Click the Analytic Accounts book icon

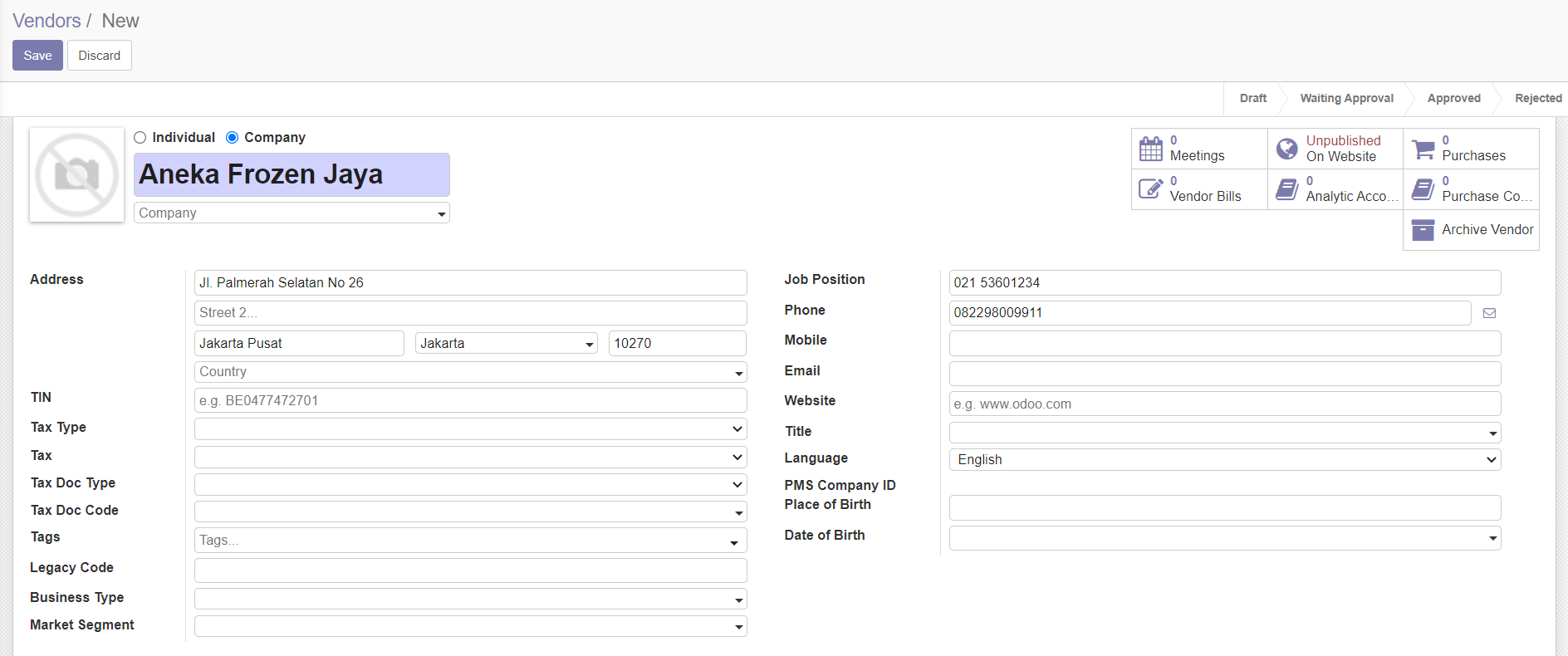coord(1286,189)
